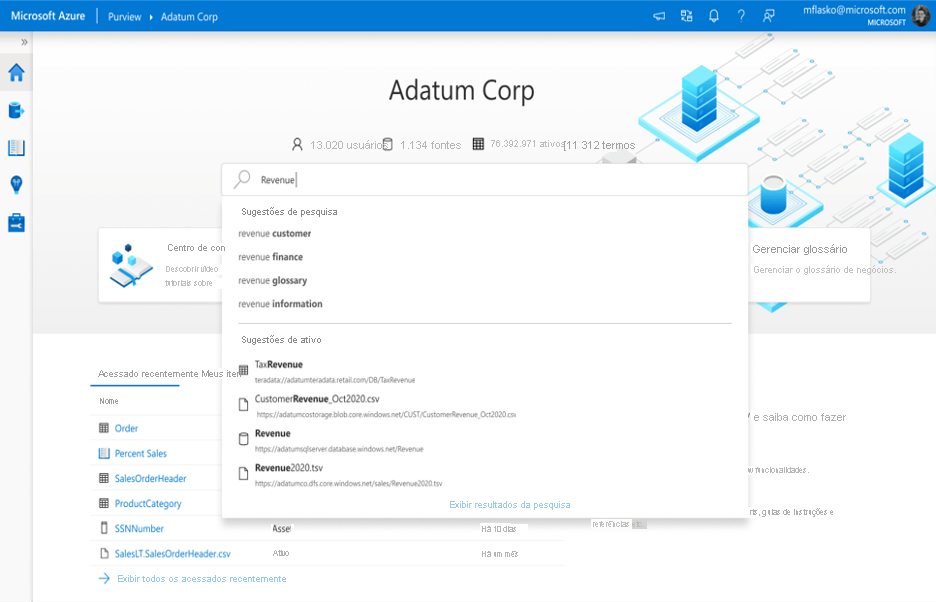Screen dimensions: 936x602
Task: Expand the left sidebar with chevrons
Action: 24,42
